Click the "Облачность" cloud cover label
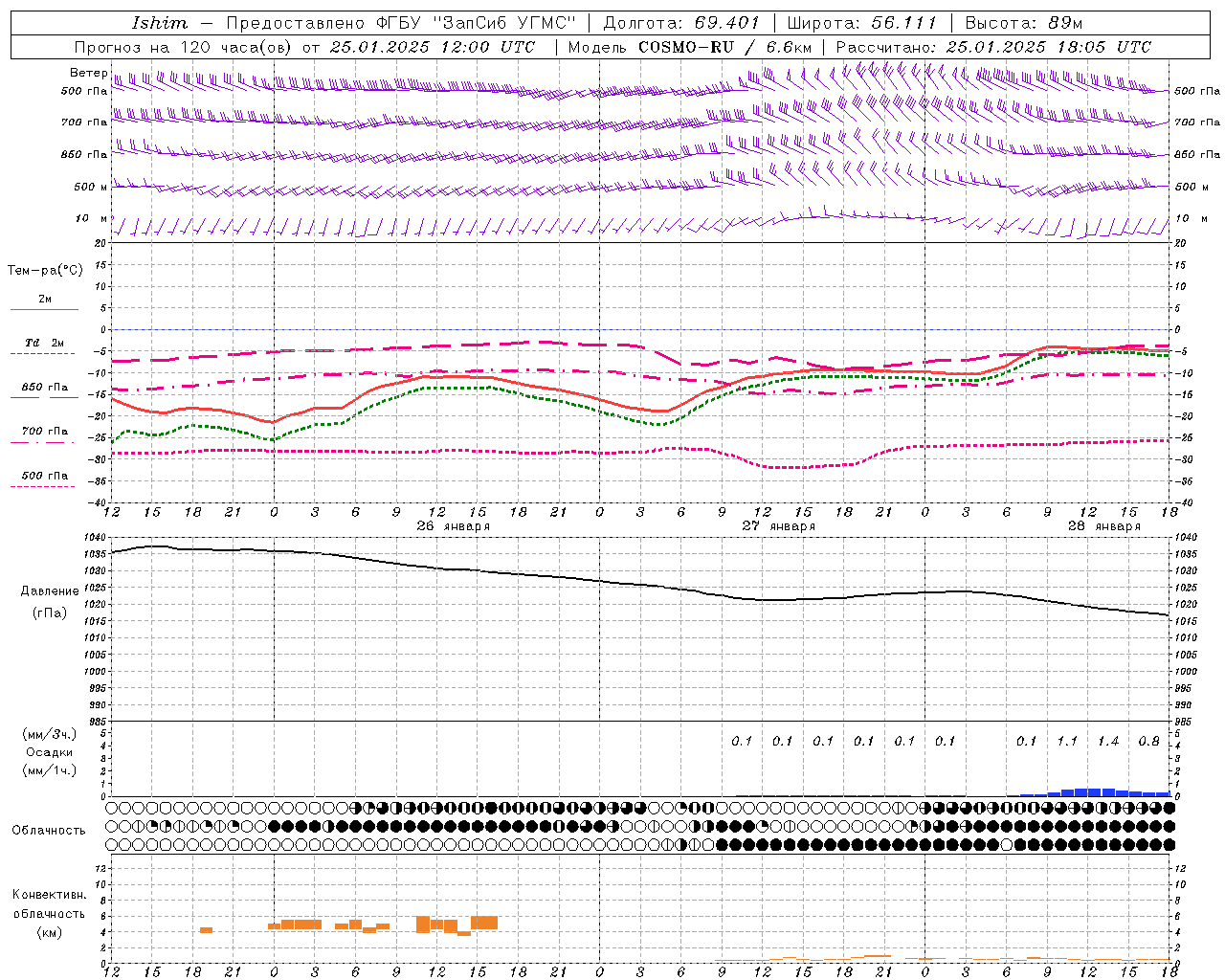Screen dimensions: 1225x980 point(49,831)
